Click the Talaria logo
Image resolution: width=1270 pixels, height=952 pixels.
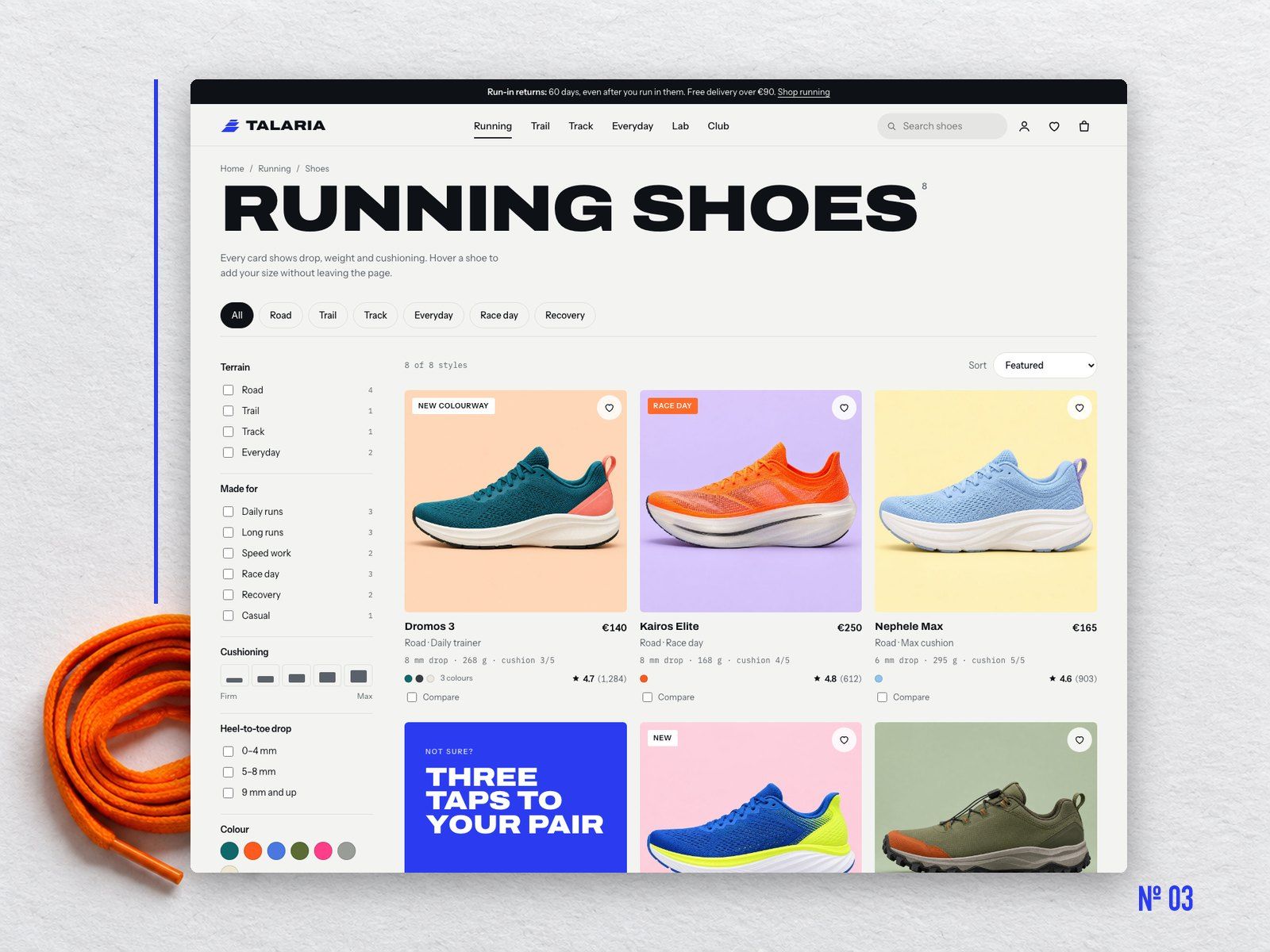(273, 125)
